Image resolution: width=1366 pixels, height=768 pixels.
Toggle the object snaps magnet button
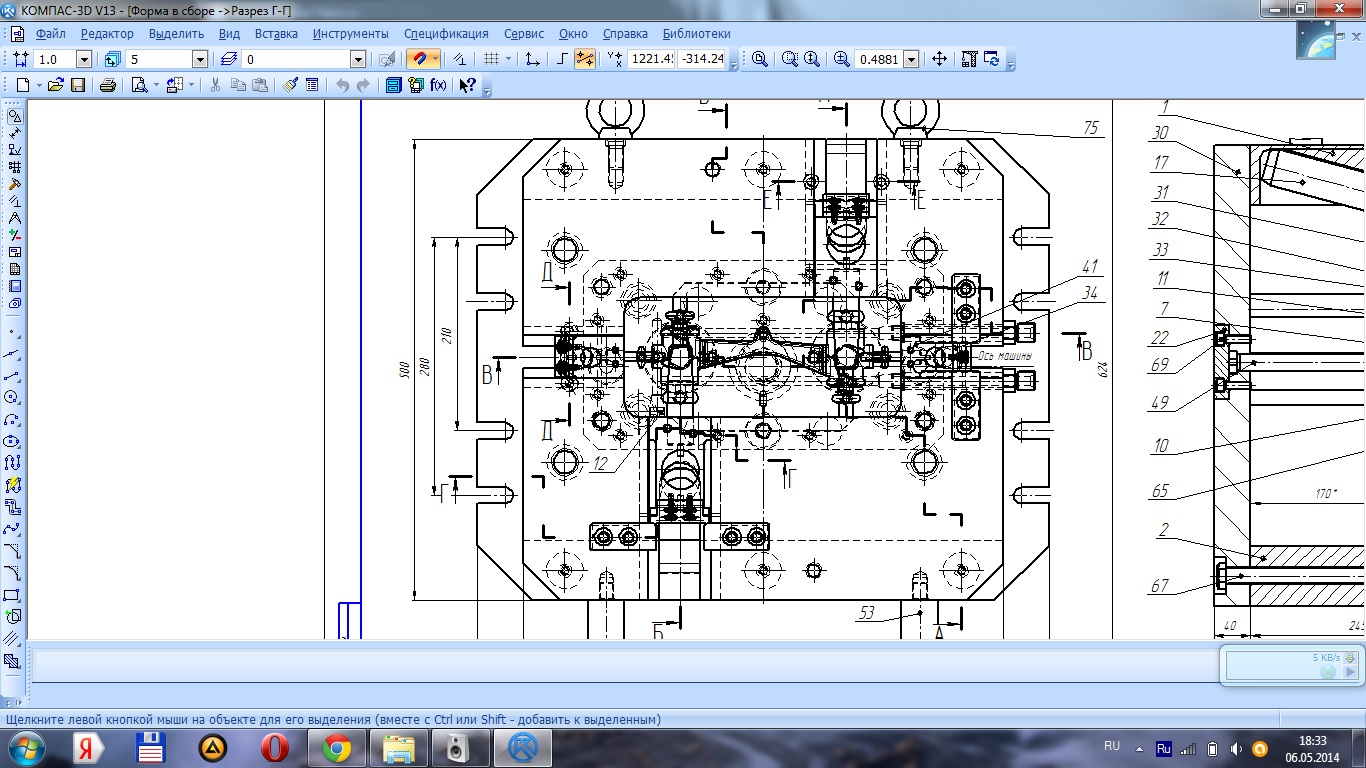click(421, 59)
